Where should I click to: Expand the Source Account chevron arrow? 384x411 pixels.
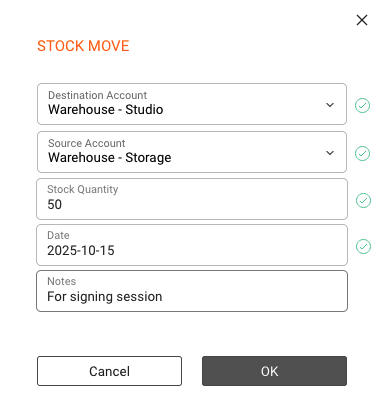(330, 153)
